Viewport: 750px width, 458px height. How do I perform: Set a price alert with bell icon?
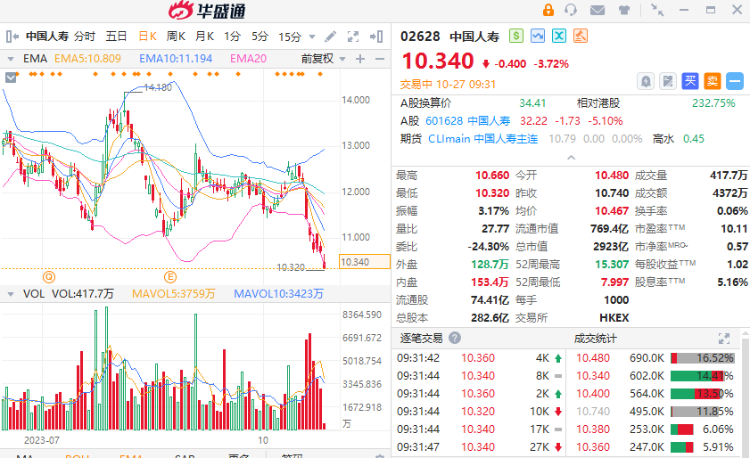[x=646, y=81]
